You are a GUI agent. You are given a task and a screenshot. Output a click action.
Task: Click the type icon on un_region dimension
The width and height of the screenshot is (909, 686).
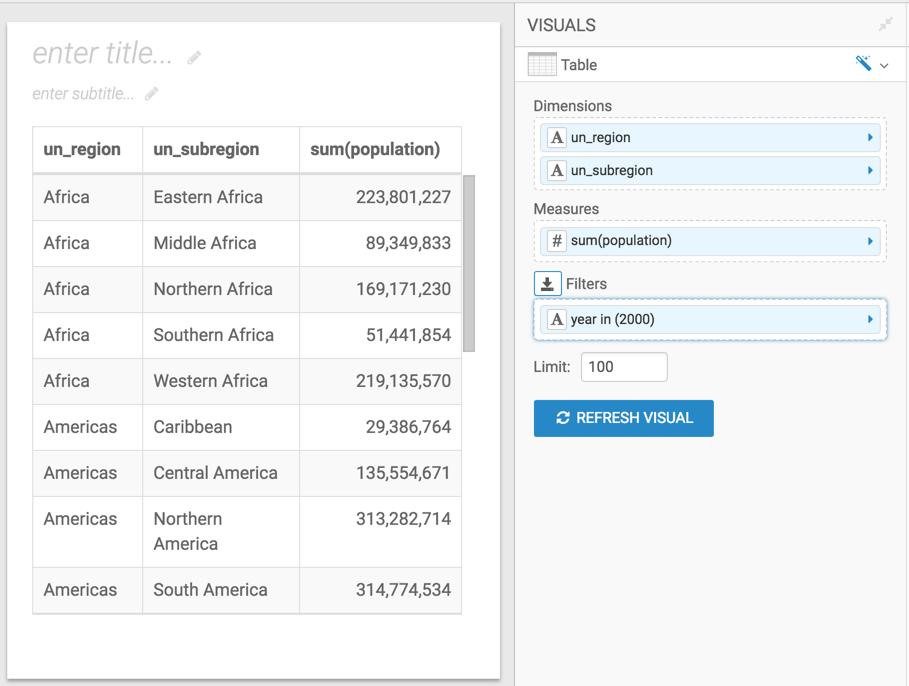pos(557,138)
